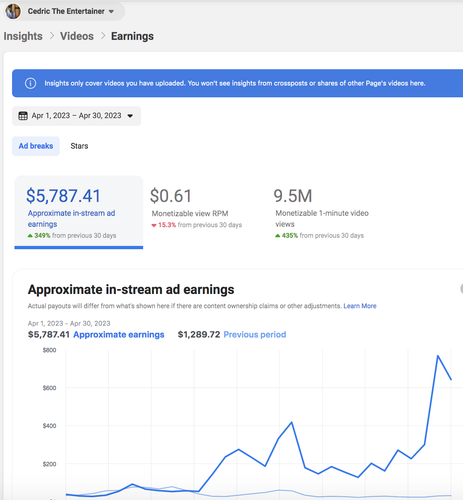Go to Insights breadcrumb
463x500 pixels.
(x=23, y=36)
